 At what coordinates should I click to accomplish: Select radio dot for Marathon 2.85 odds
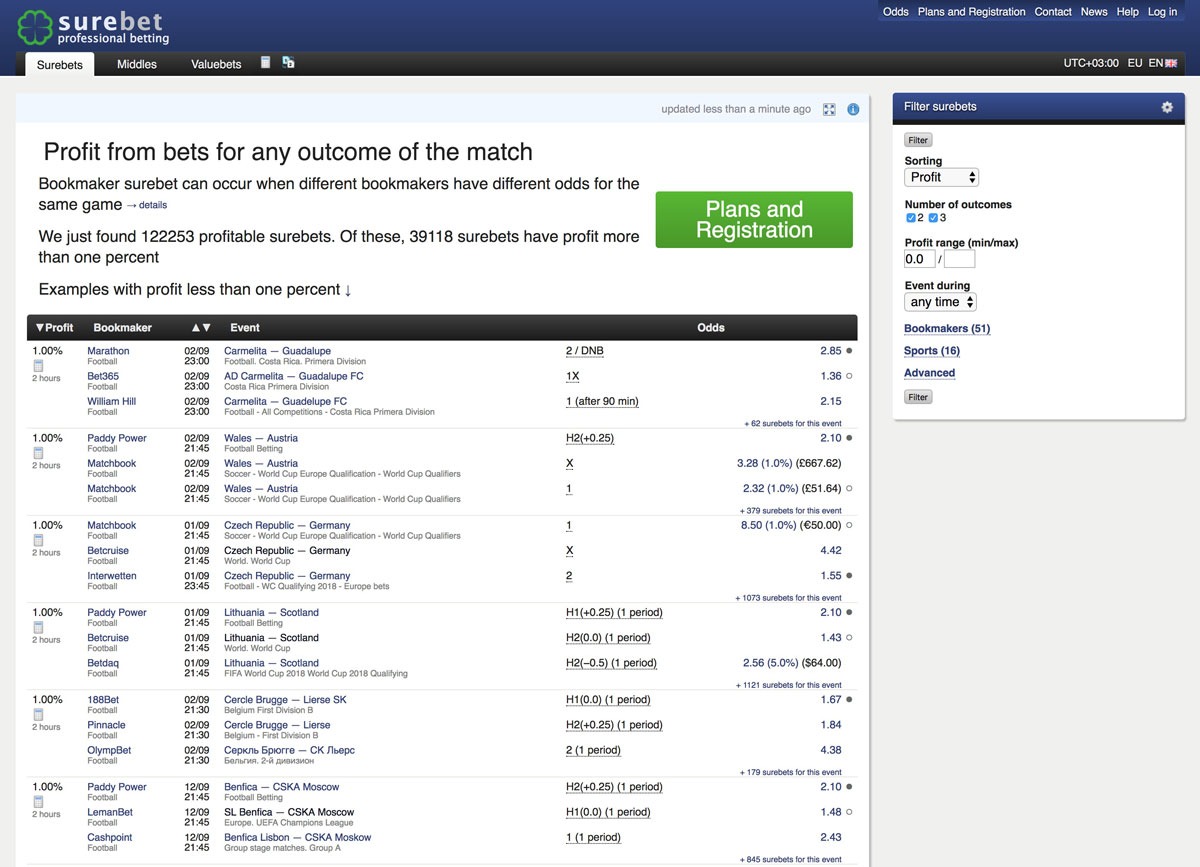pos(849,351)
